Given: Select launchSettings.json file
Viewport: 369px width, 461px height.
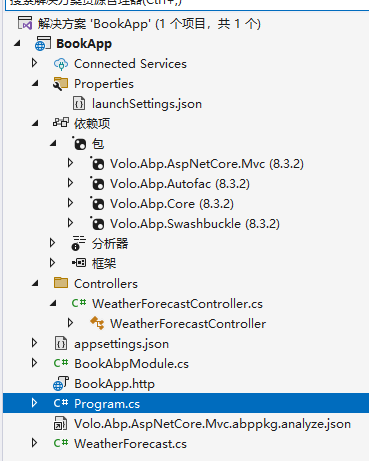Looking at the screenshot, I should coord(147,104).
